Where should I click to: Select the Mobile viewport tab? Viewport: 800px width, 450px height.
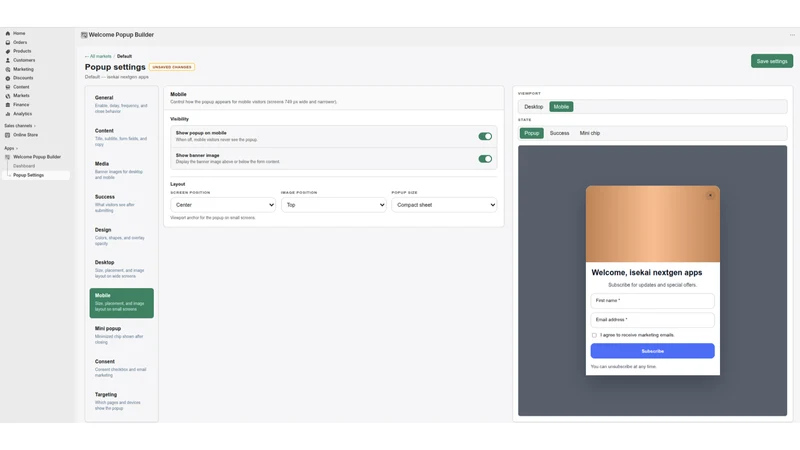tap(561, 107)
